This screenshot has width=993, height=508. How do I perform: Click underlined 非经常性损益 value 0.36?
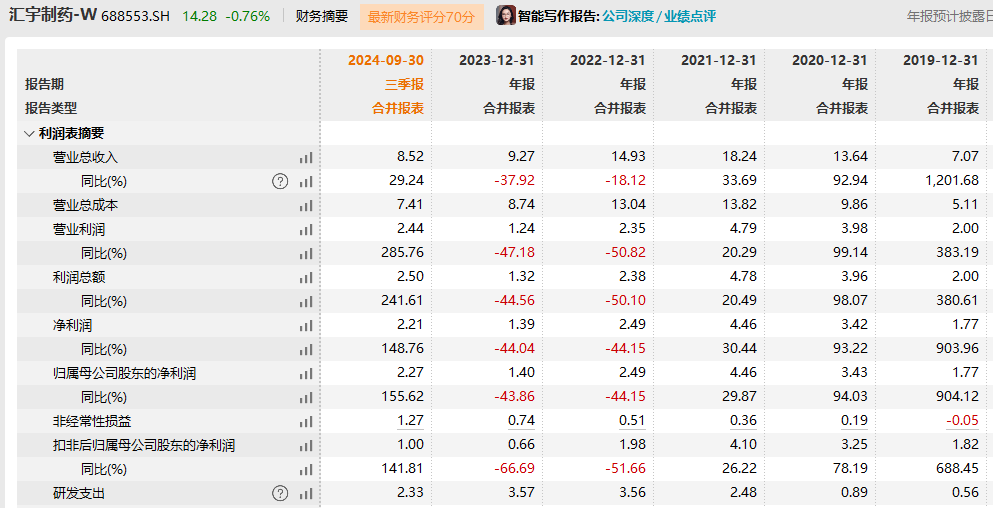[x=743, y=421]
